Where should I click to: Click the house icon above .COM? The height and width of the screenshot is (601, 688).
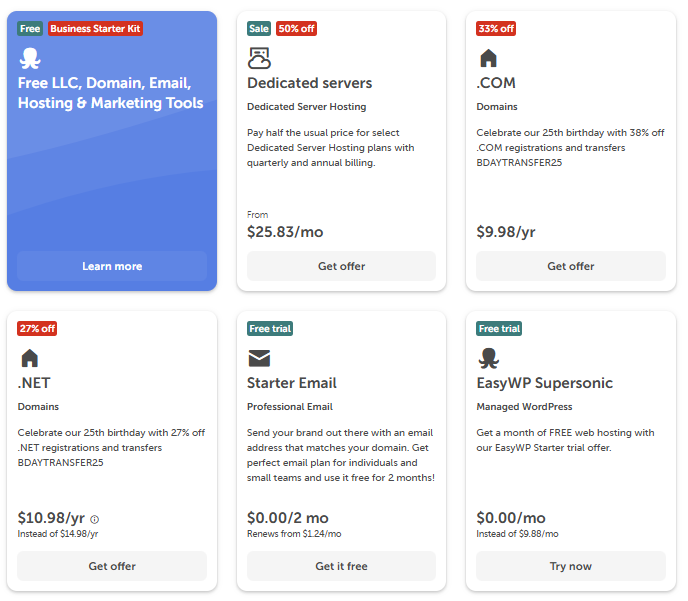point(488,58)
